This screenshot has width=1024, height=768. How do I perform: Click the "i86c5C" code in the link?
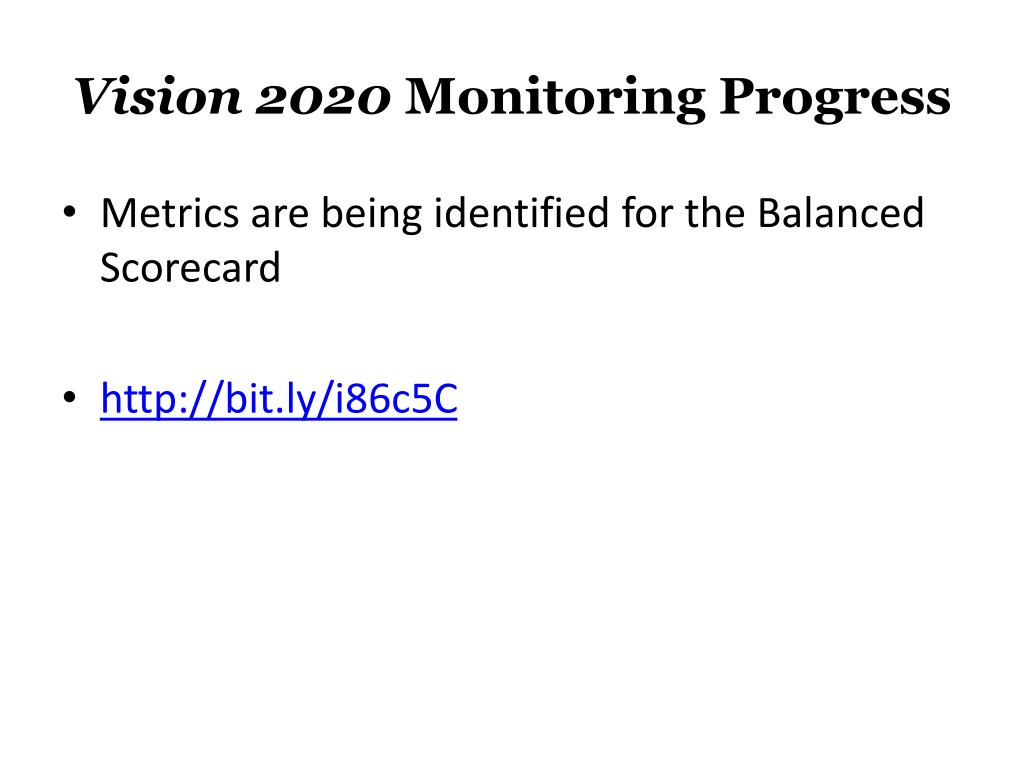tap(396, 398)
